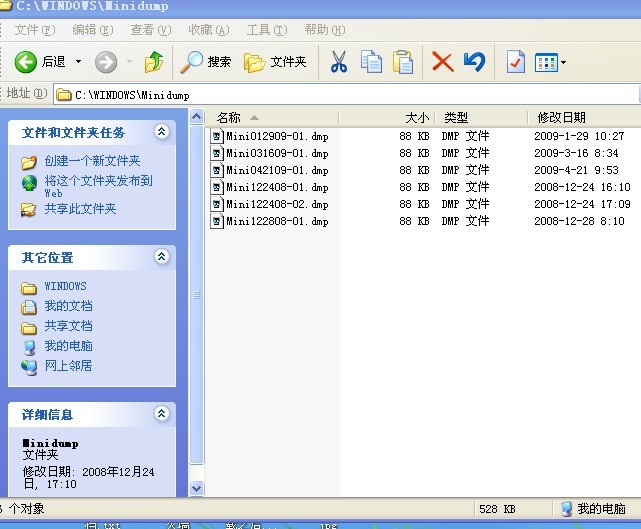The height and width of the screenshot is (529, 641).
Task: Click the address bar showing C:\WINDOWS\Minidump
Action: pyautogui.click(x=345, y=95)
